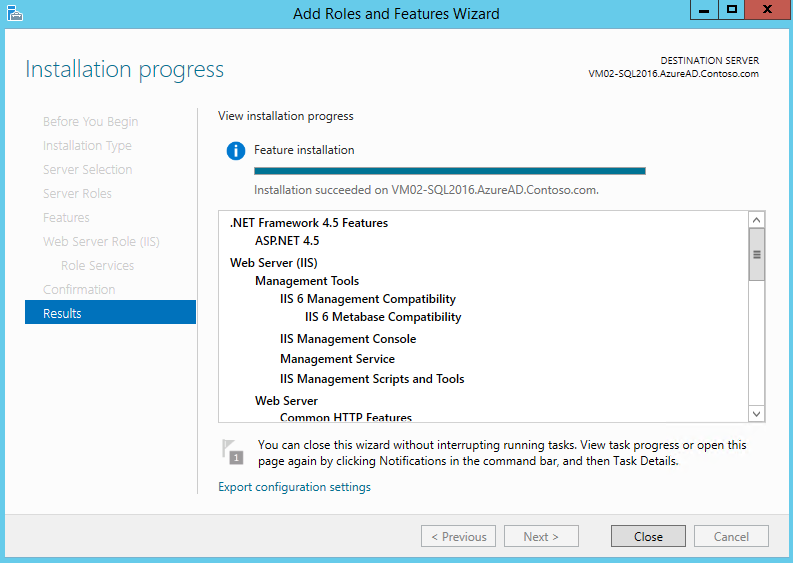Screen dimensions: 793x563
Task: Click the blue information icon beside Feature installation
Action: click(236, 151)
